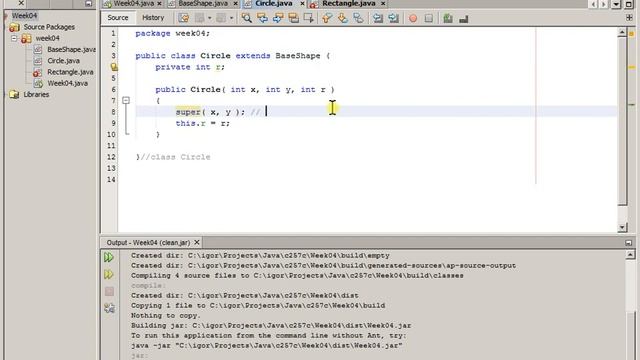Switch to Source view
Image resolution: width=640 pixels, height=360 pixels.
[118, 18]
